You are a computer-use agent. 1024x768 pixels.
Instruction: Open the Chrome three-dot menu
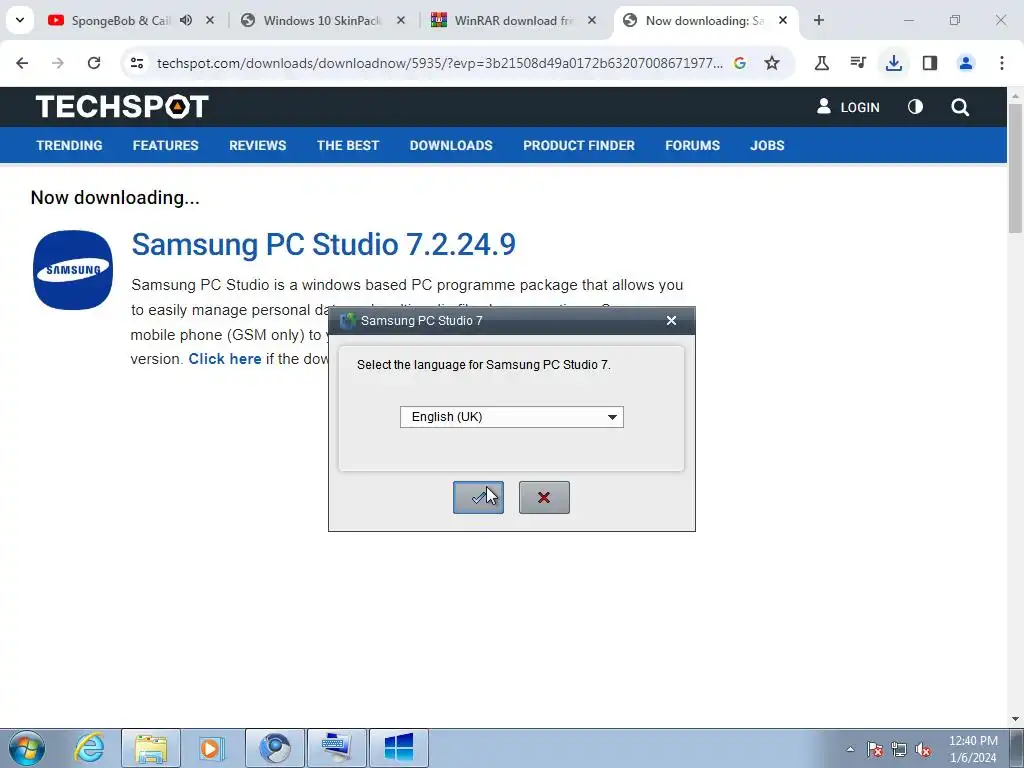[x=1002, y=63]
